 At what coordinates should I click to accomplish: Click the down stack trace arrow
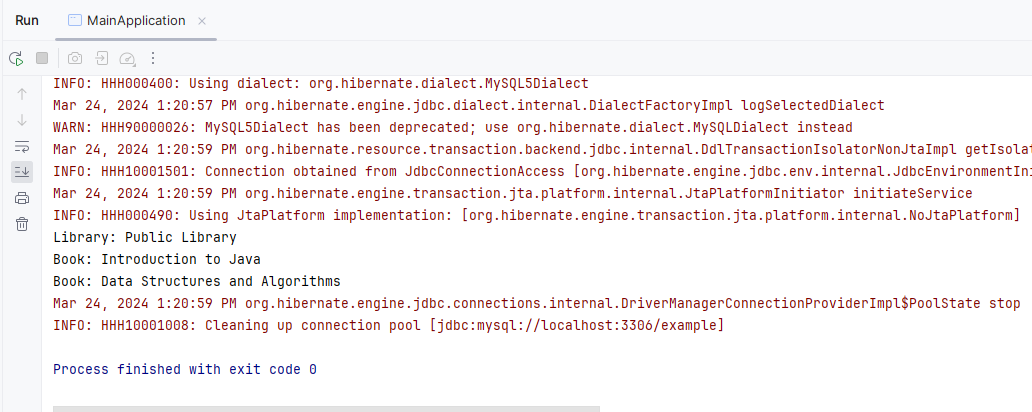pyautogui.click(x=22, y=120)
